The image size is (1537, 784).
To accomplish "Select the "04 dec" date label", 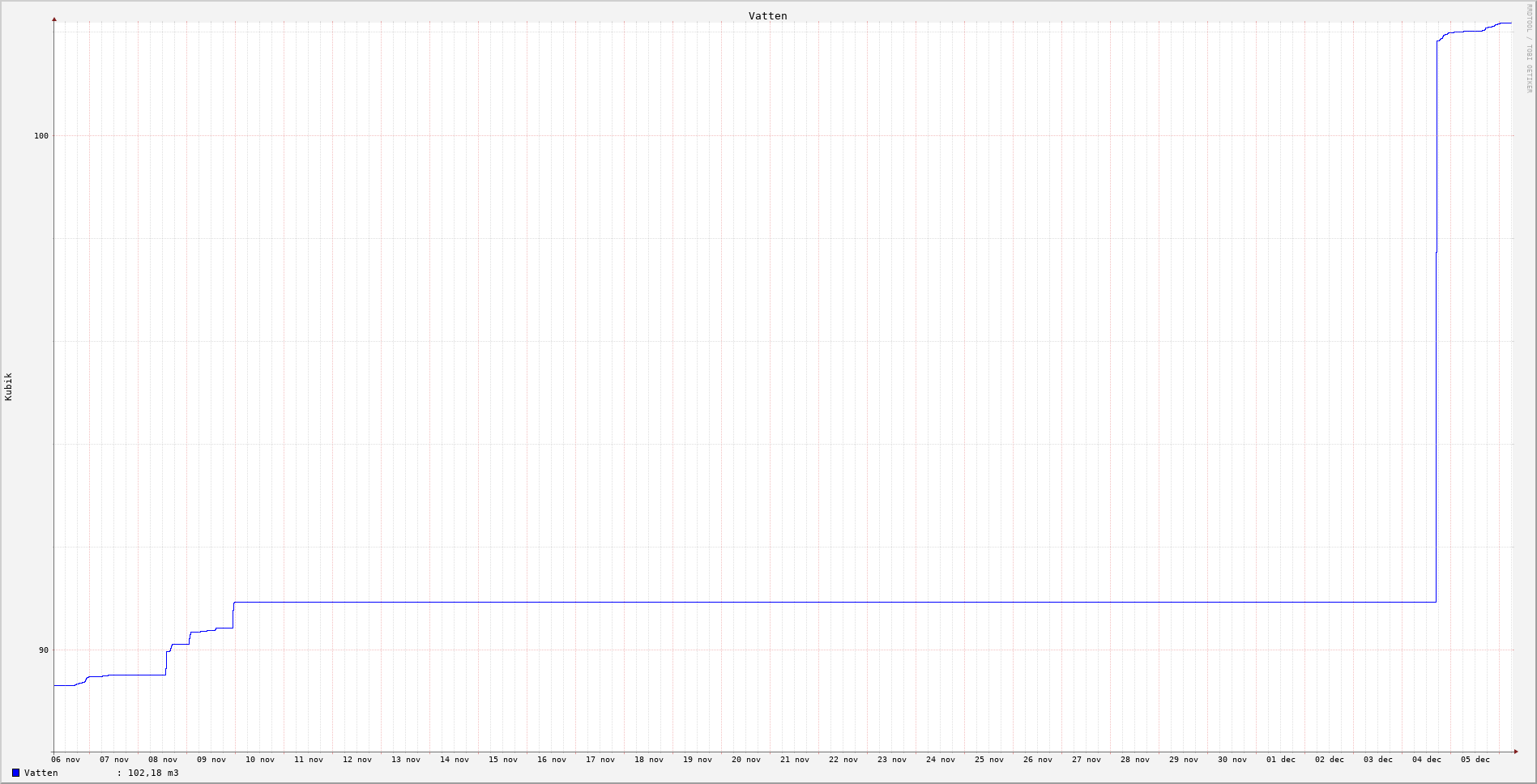I will click(x=1427, y=760).
